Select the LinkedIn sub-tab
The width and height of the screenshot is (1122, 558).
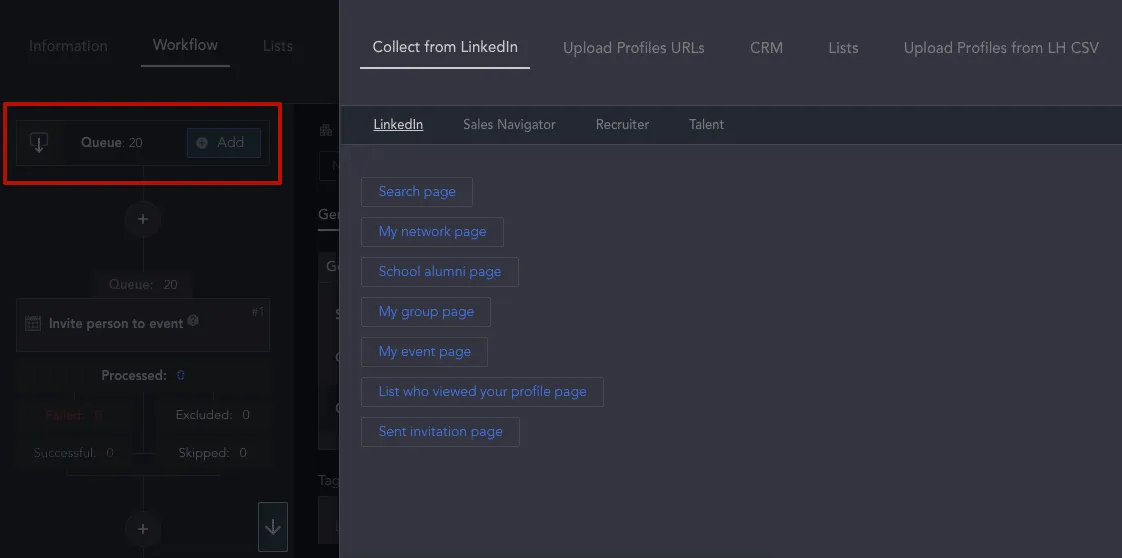click(398, 124)
